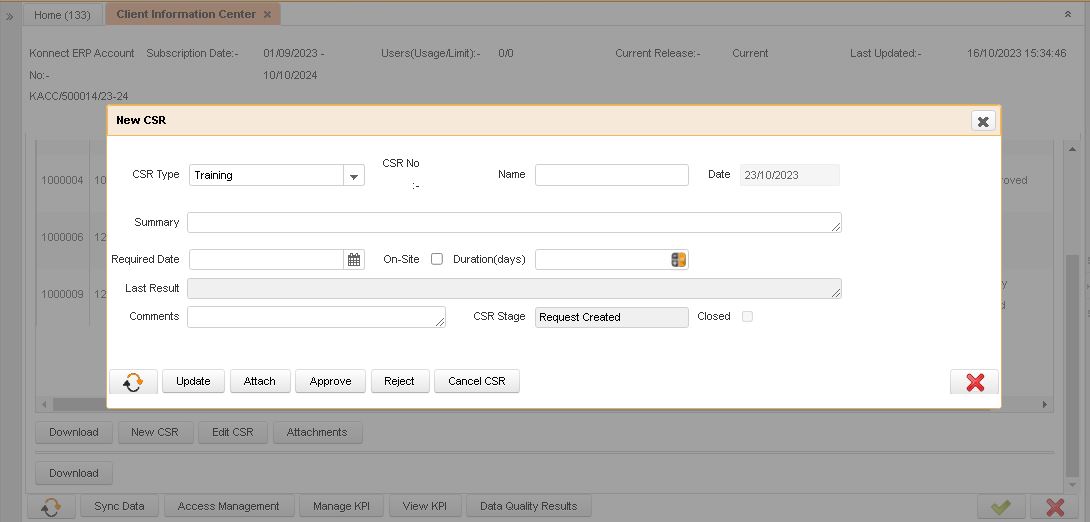Click into the Summary text field
Viewport: 1090px width, 522px height.
click(x=513, y=222)
